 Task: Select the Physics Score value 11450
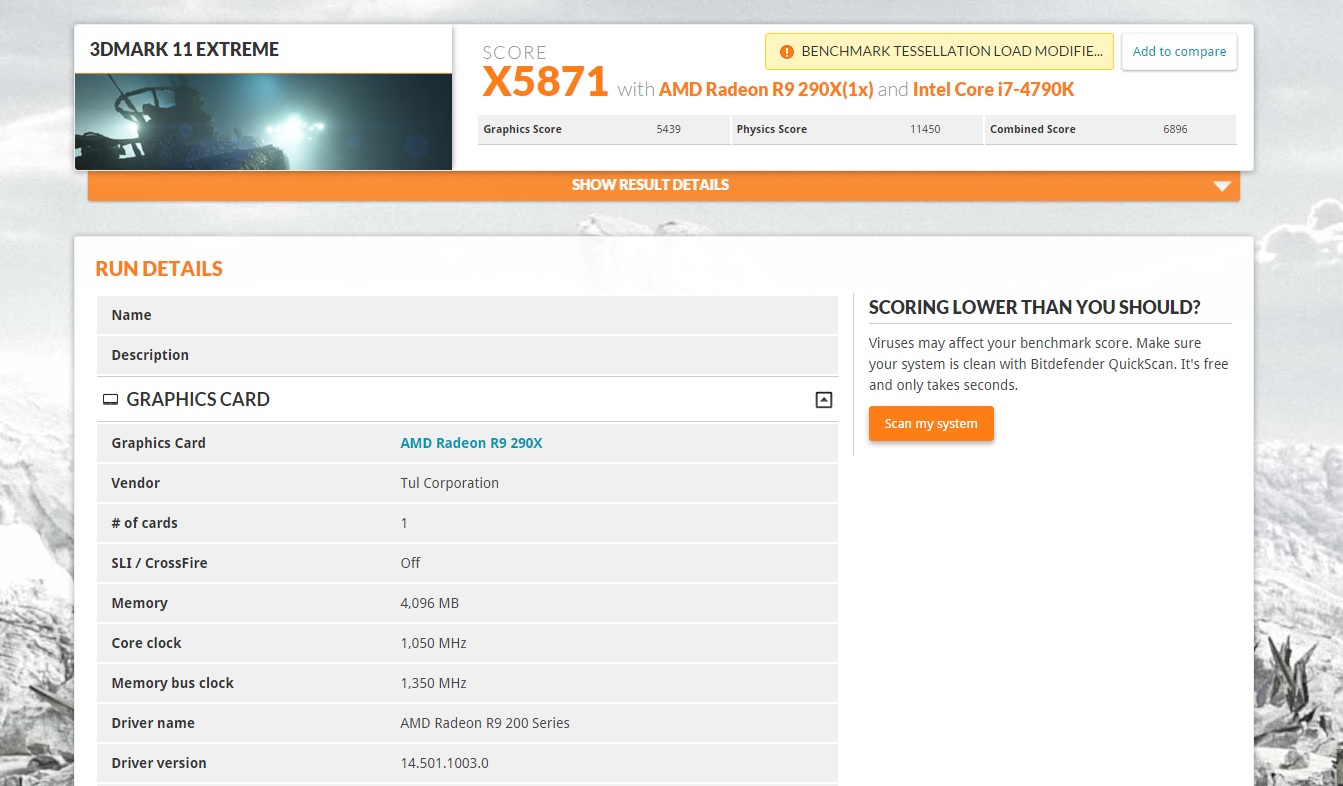tap(925, 129)
